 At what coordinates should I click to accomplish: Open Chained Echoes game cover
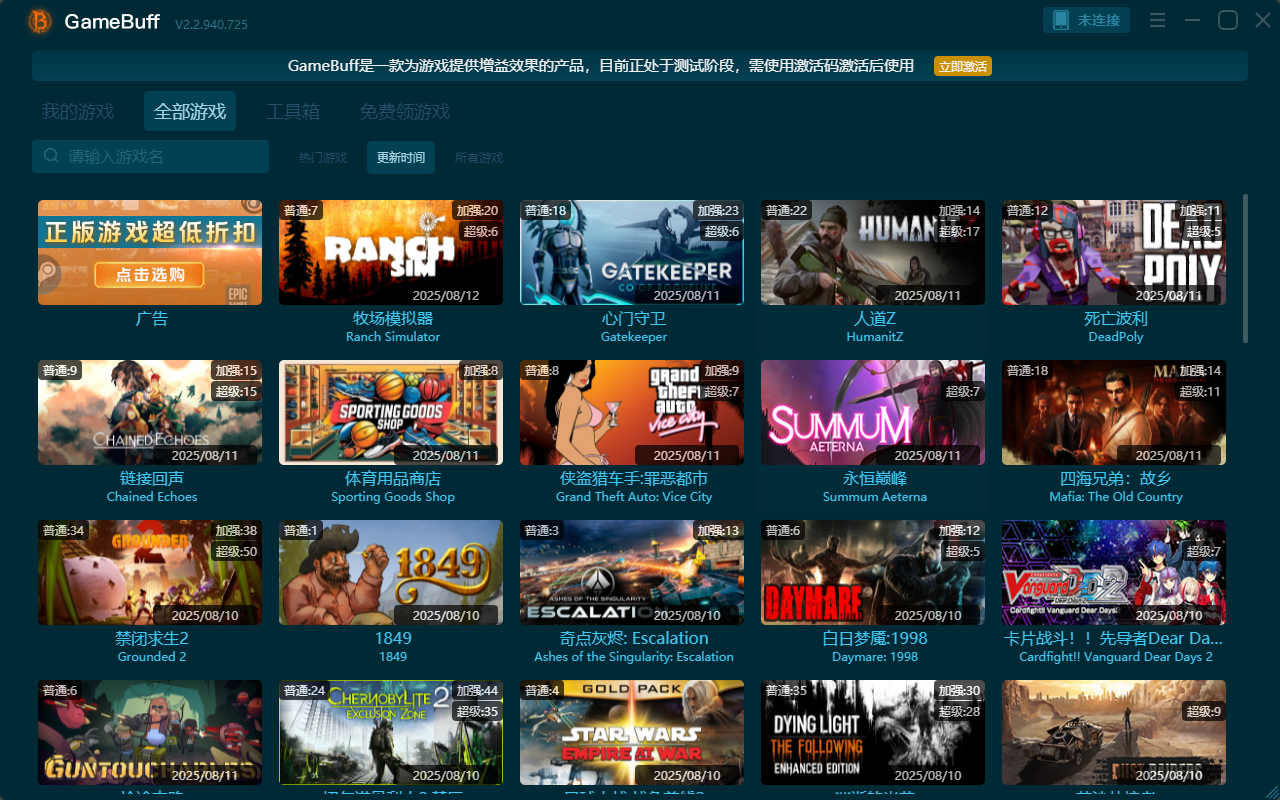pos(150,412)
